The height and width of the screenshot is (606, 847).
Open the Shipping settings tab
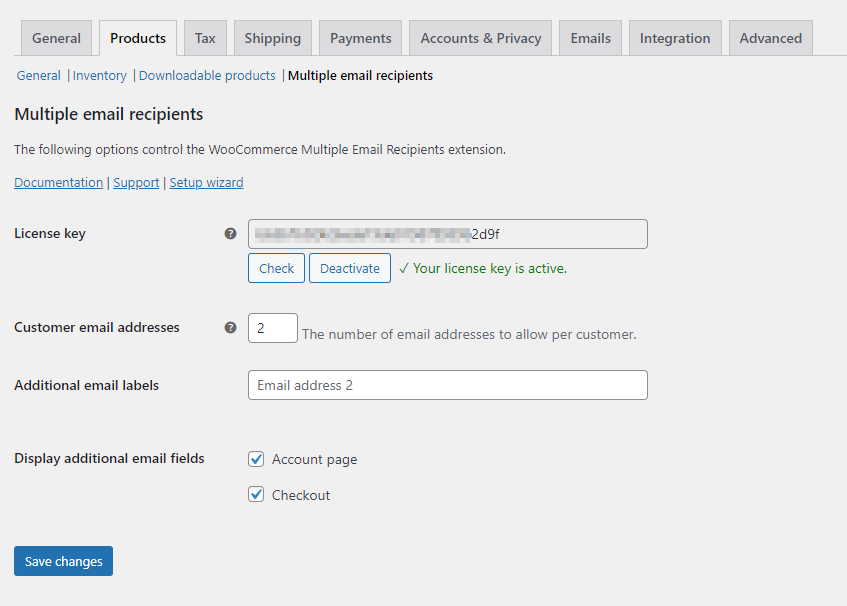[272, 38]
